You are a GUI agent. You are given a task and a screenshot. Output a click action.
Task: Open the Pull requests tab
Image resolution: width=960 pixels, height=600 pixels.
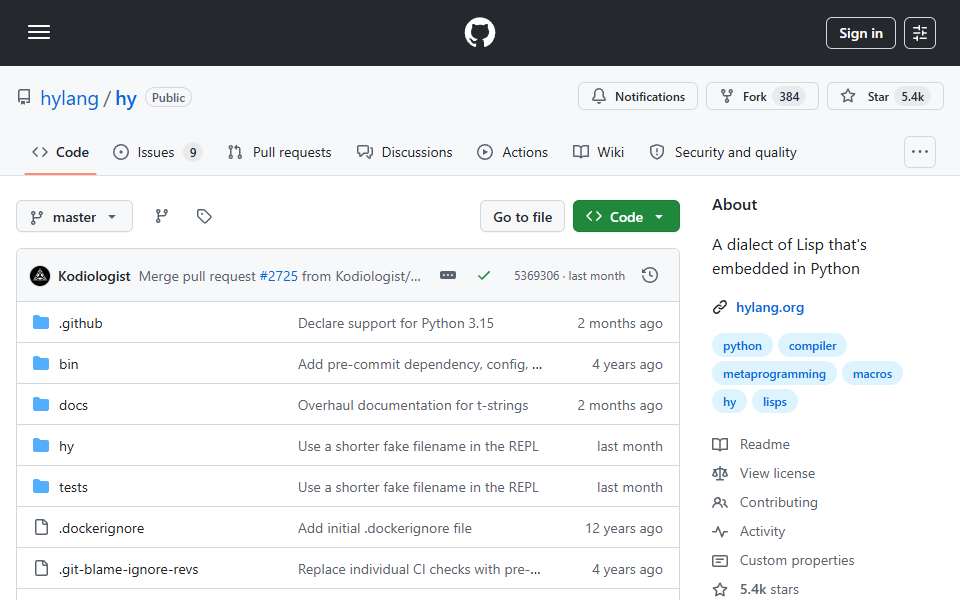point(279,152)
